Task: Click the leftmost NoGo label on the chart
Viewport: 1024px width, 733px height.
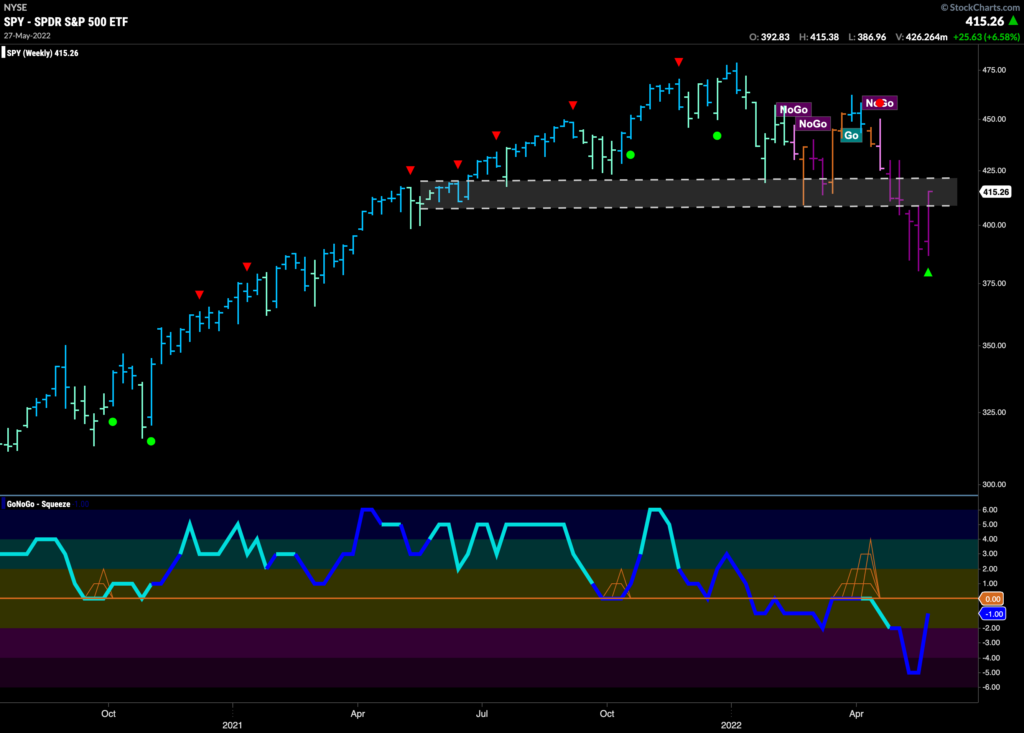Action: tap(794, 110)
